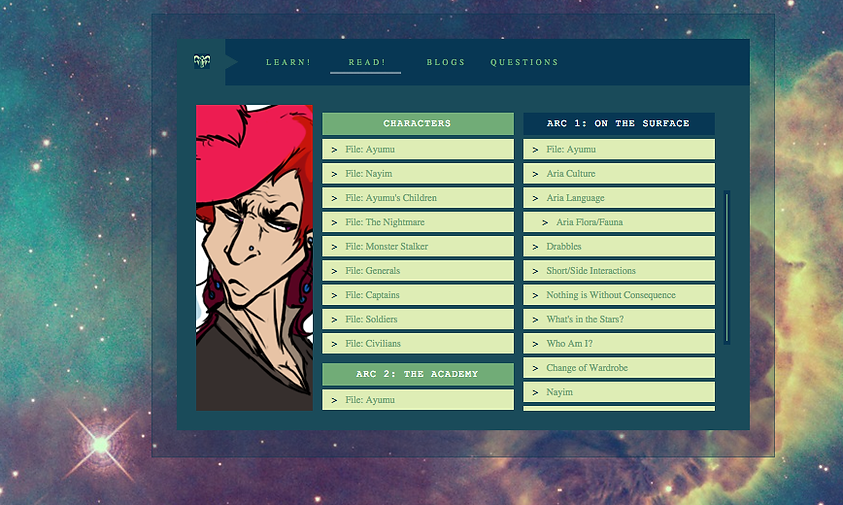Open File: Generals link
The width and height of the screenshot is (843, 505).
[x=418, y=271]
